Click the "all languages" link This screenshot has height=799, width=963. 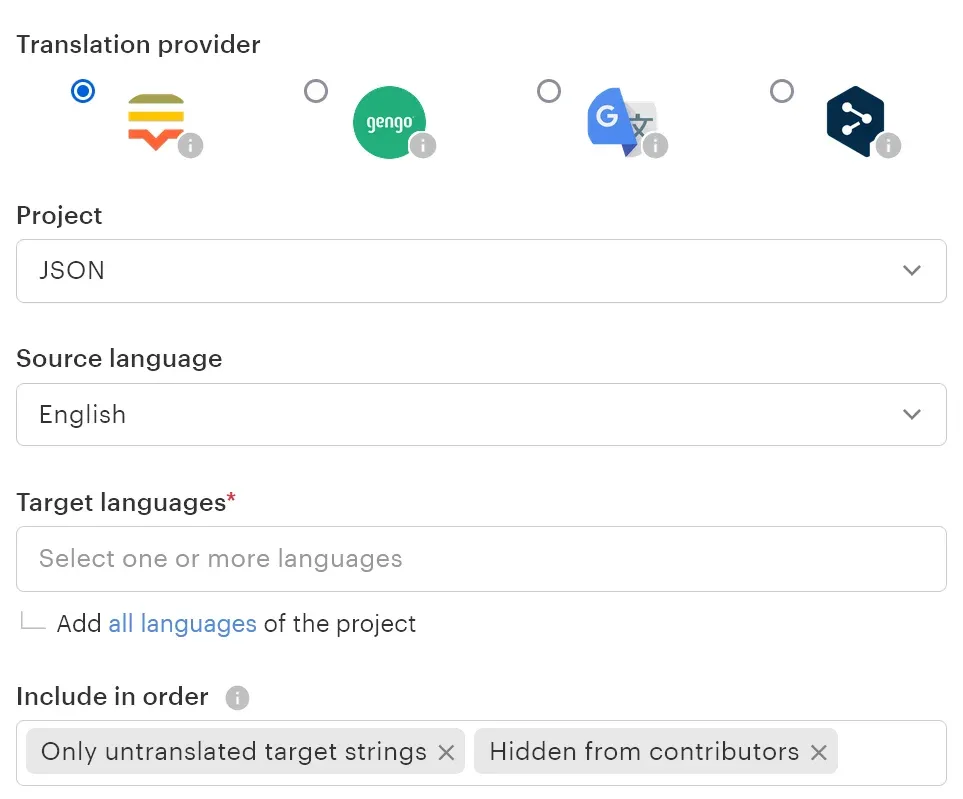click(x=182, y=624)
